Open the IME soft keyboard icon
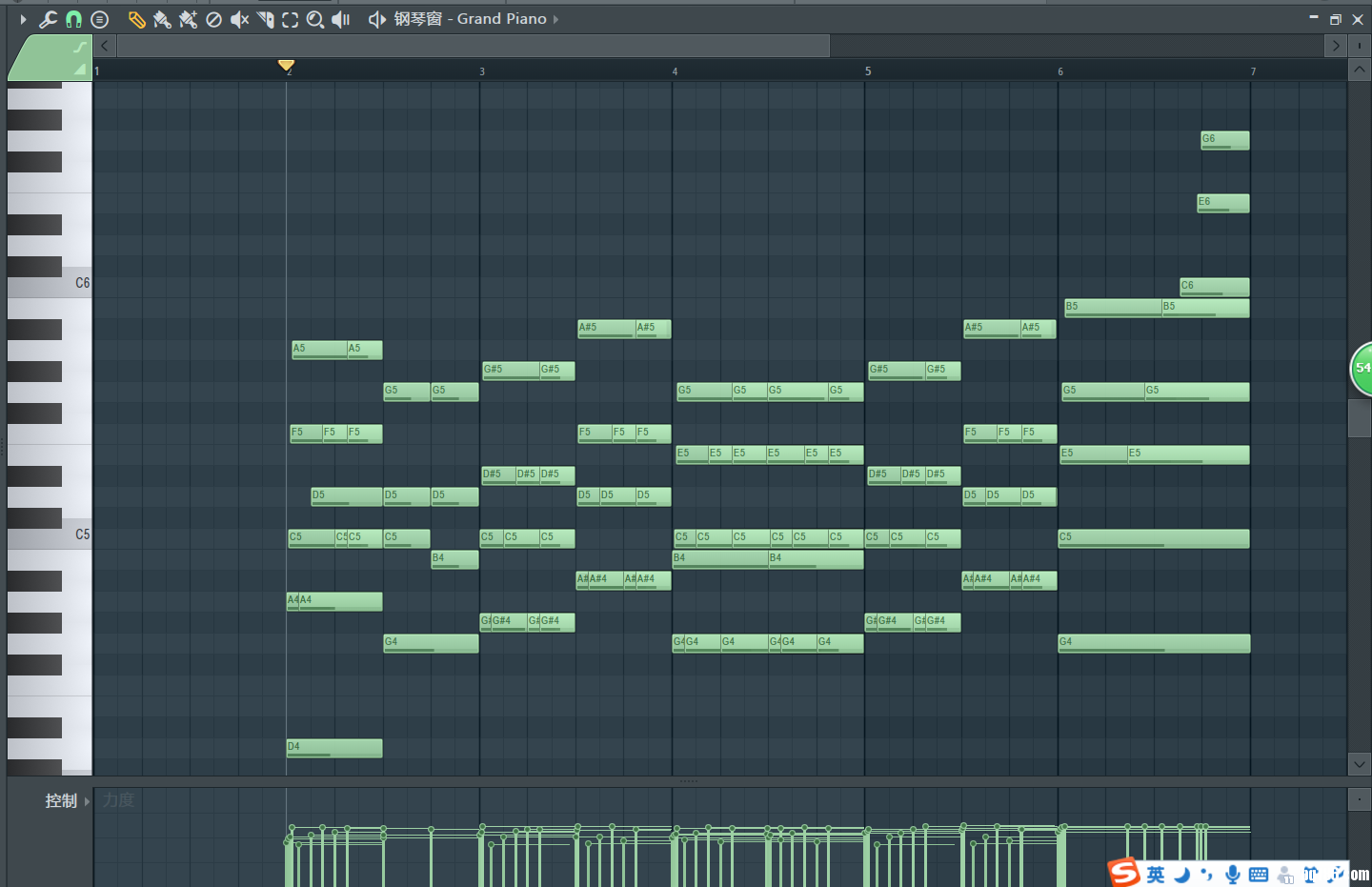The image size is (1372, 887). [x=1259, y=875]
